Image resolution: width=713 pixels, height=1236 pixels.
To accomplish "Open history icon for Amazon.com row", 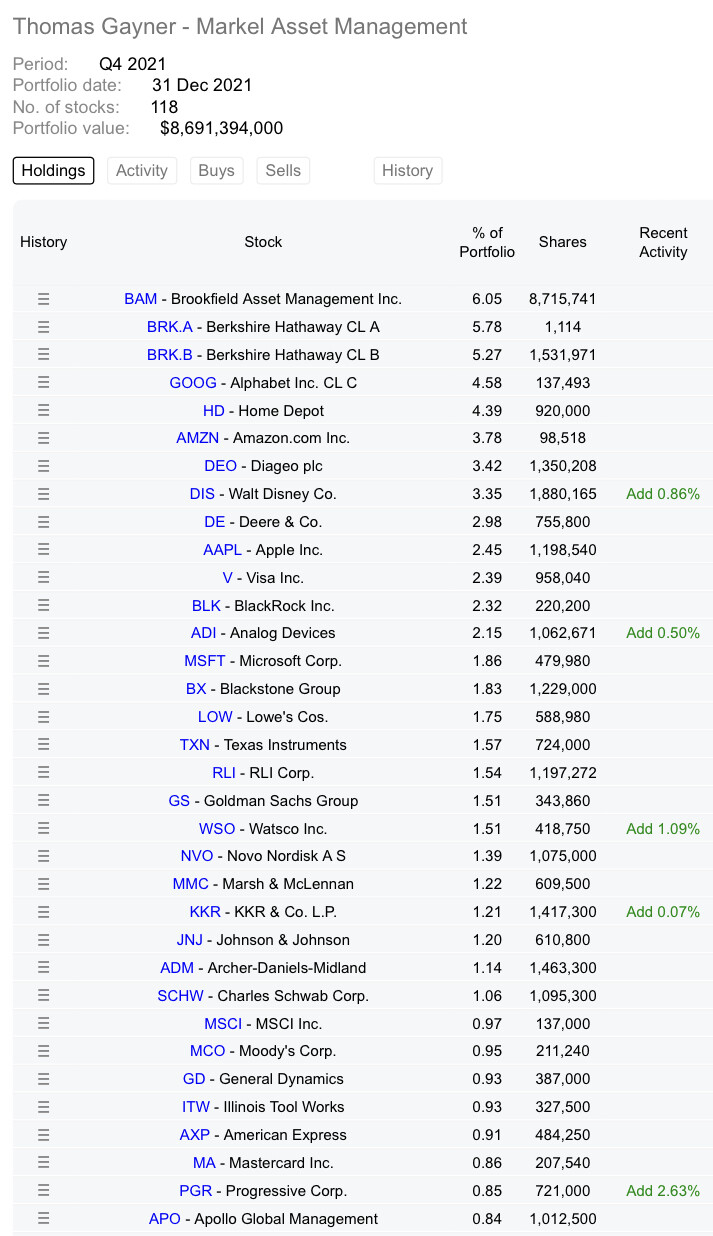I will [x=43, y=438].
